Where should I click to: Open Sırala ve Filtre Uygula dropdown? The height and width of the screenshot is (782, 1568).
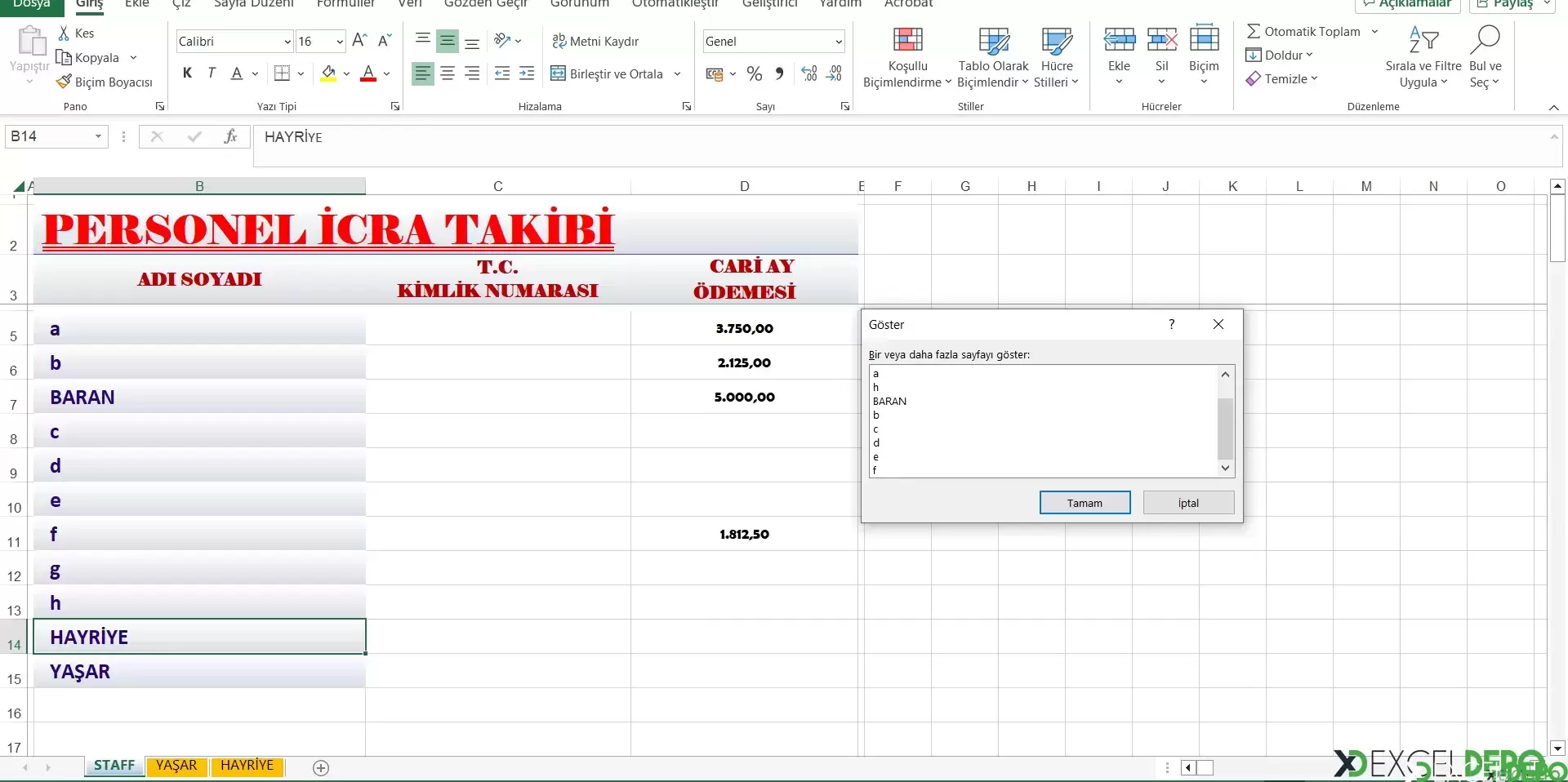[x=1423, y=57]
